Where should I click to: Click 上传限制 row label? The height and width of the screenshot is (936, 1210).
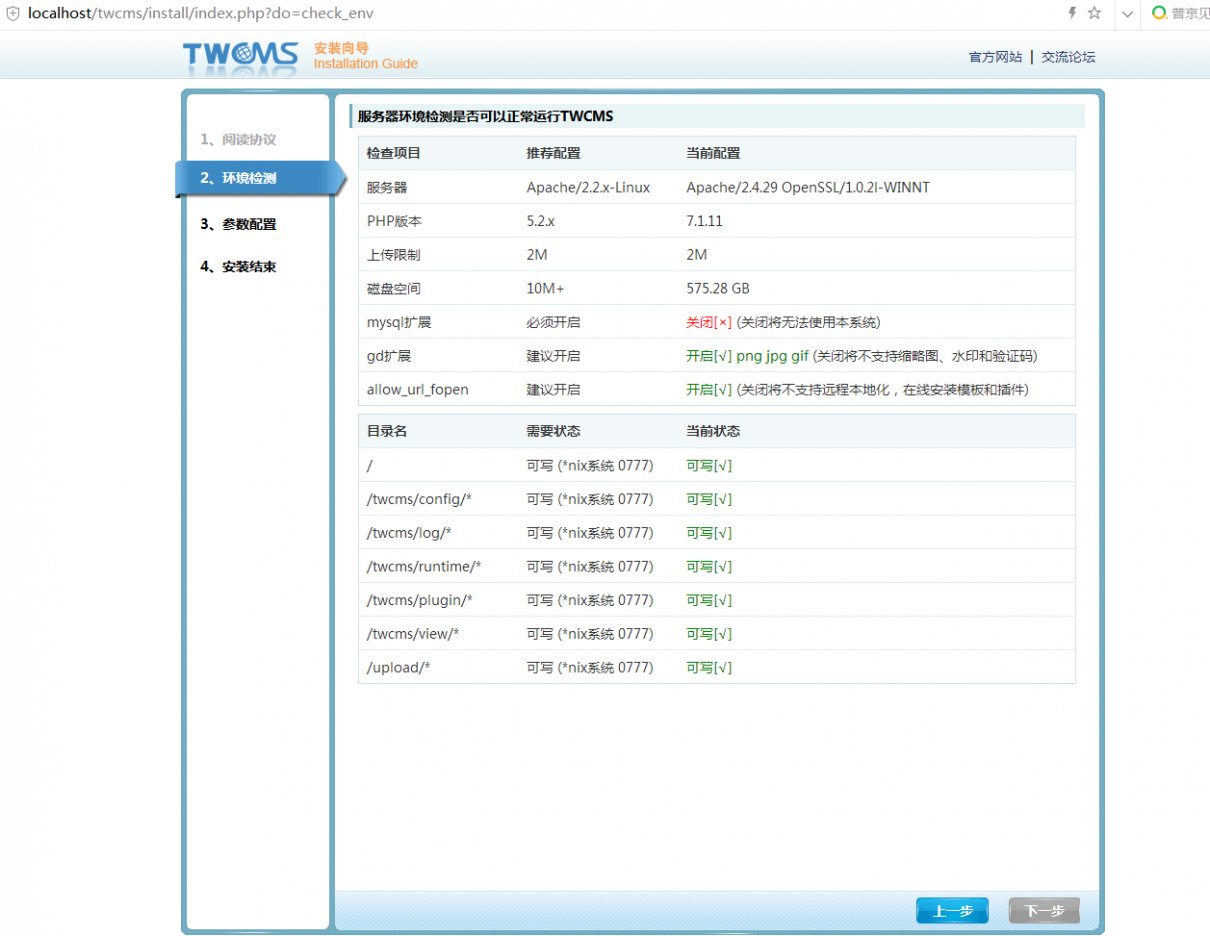point(393,255)
